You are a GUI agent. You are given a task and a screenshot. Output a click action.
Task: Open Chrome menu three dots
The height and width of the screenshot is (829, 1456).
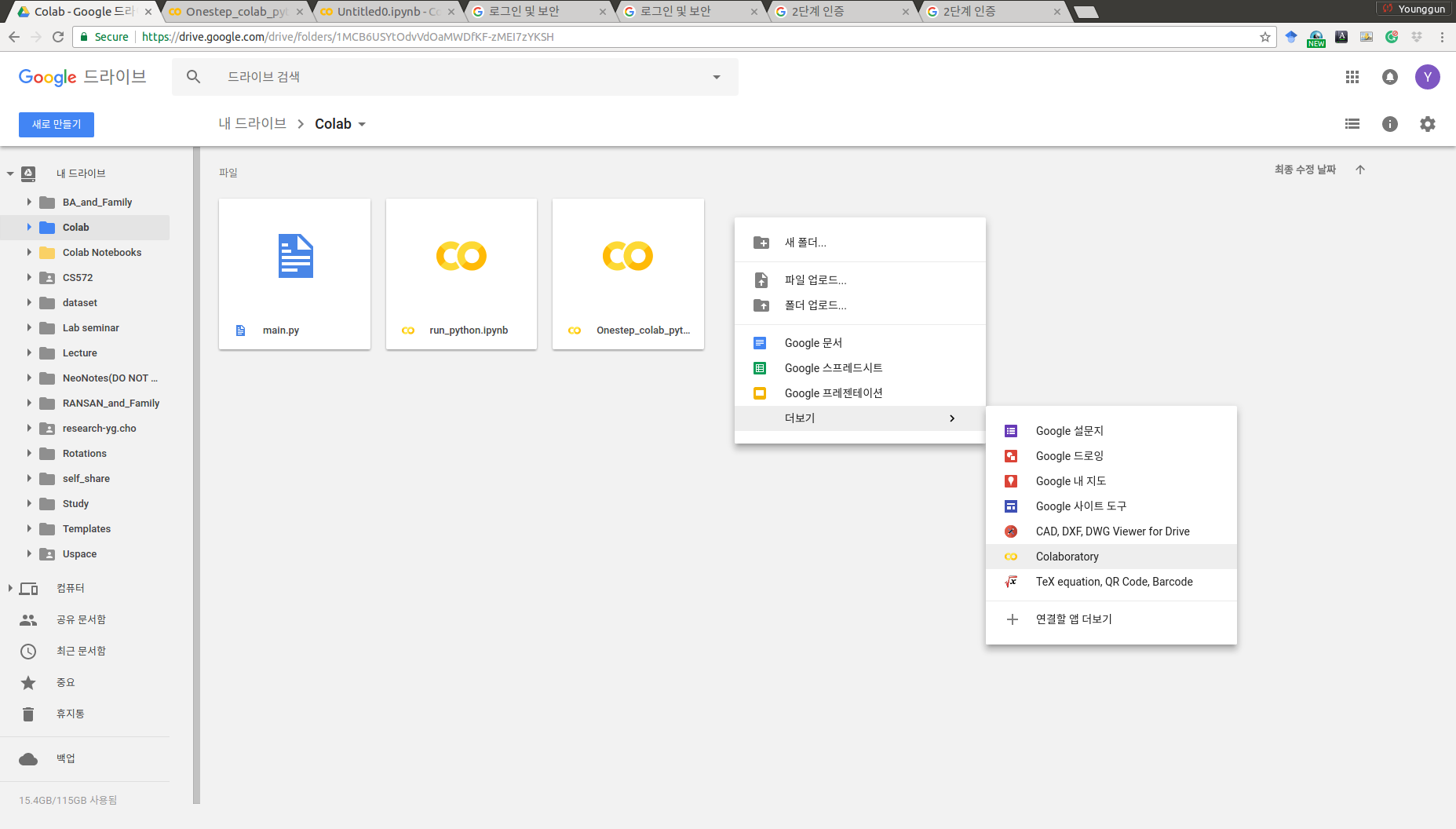(x=1442, y=37)
